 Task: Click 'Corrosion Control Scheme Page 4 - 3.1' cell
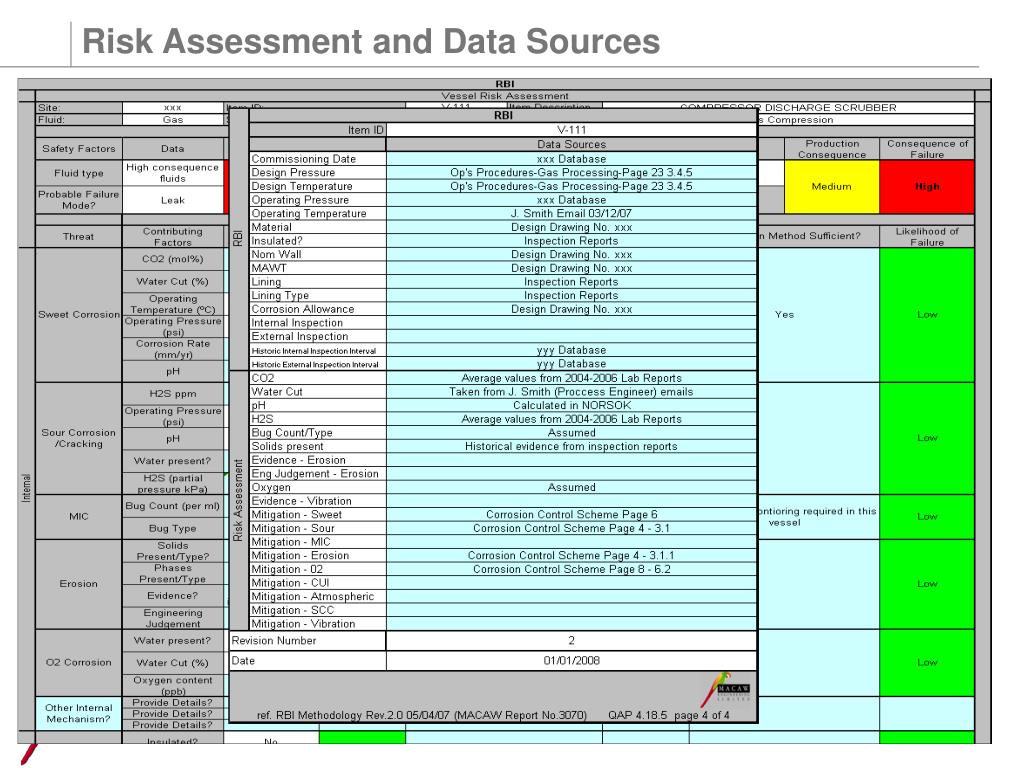(x=571, y=529)
